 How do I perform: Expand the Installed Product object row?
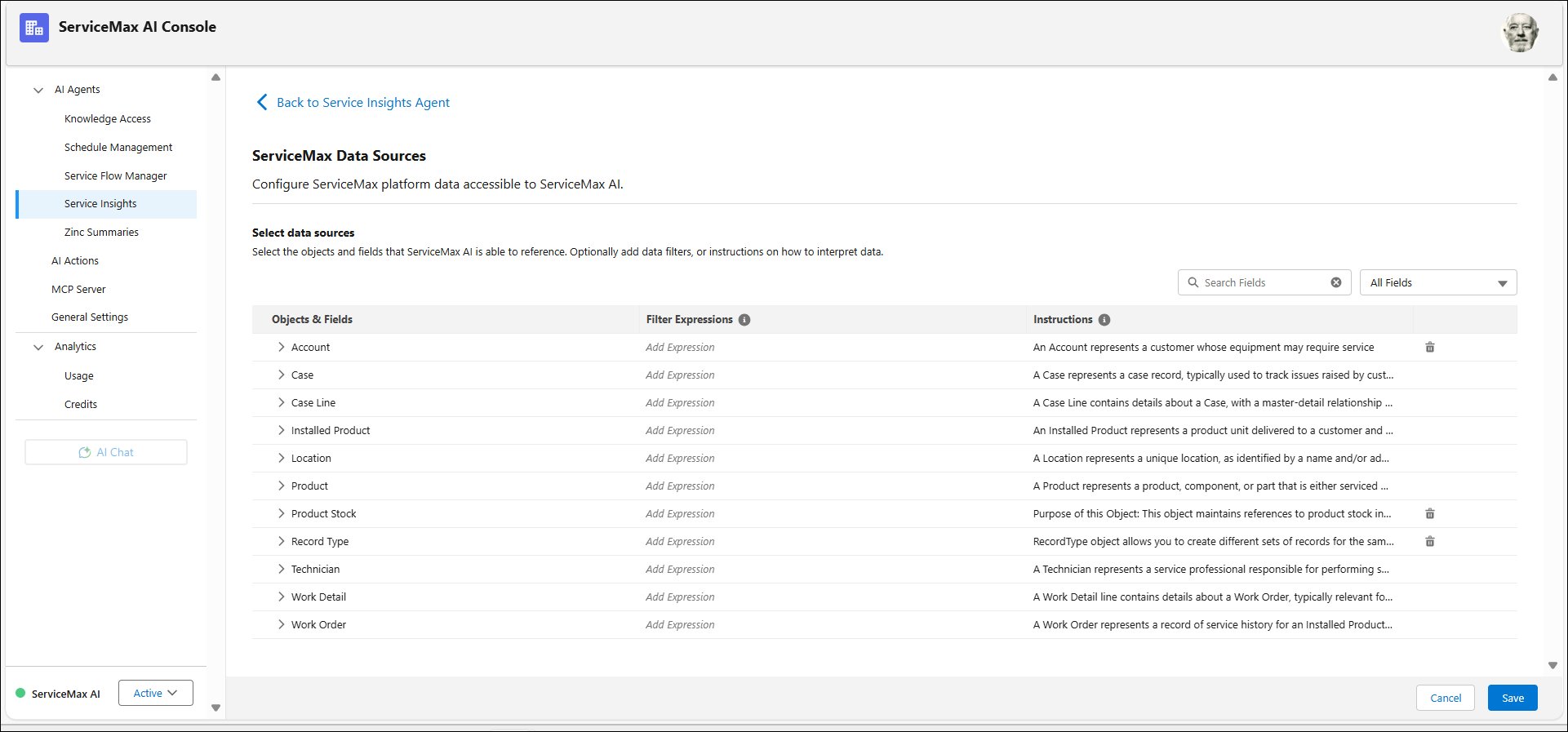[x=281, y=430]
